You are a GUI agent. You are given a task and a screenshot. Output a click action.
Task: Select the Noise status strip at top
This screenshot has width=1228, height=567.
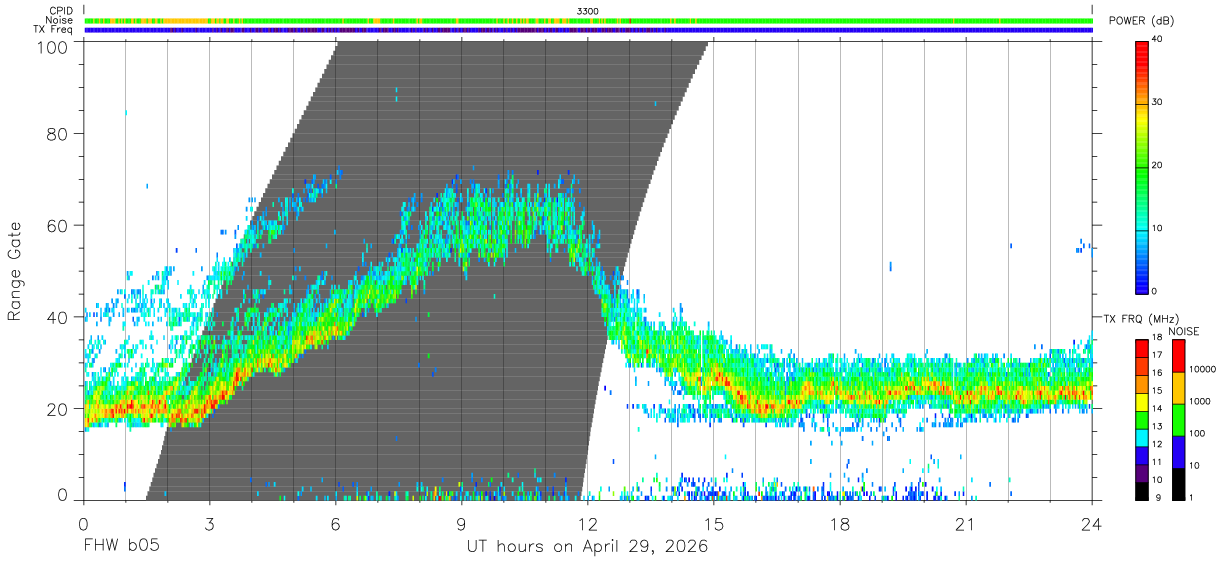click(588, 20)
